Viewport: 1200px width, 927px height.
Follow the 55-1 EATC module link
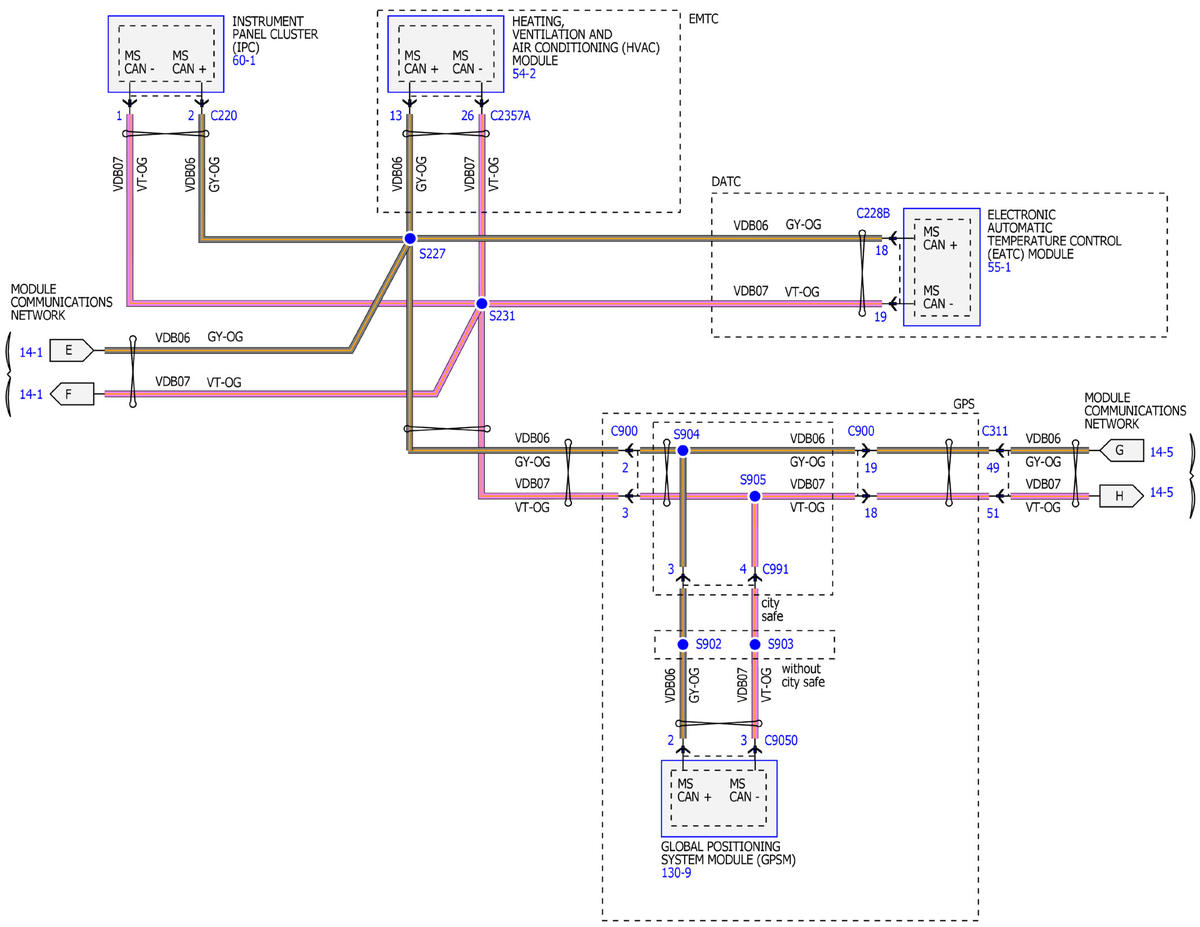coord(1000,269)
